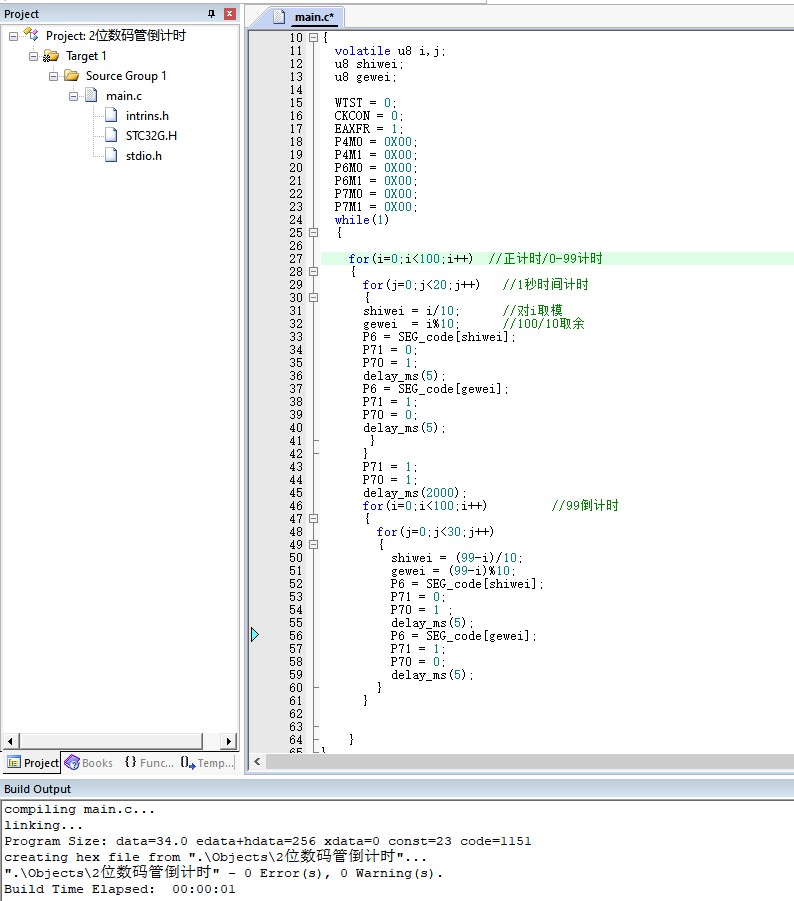
Task: Fold the for-loop block at line 47
Action: (x=314, y=519)
